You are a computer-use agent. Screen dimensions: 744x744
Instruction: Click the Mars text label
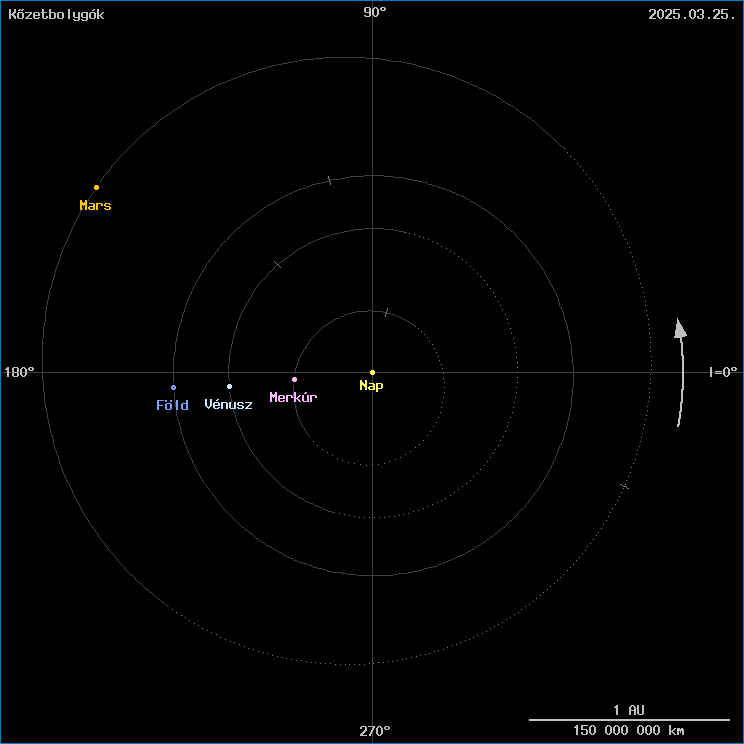point(95,206)
